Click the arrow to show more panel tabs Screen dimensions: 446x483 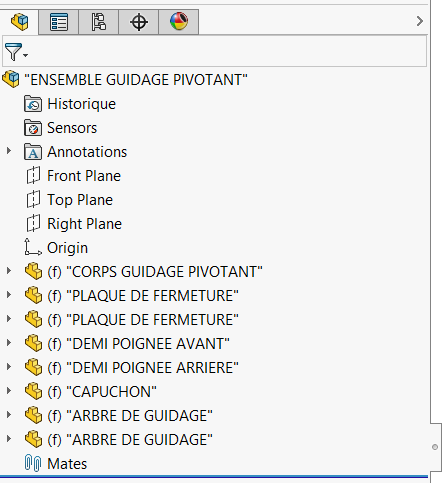pyautogui.click(x=420, y=21)
